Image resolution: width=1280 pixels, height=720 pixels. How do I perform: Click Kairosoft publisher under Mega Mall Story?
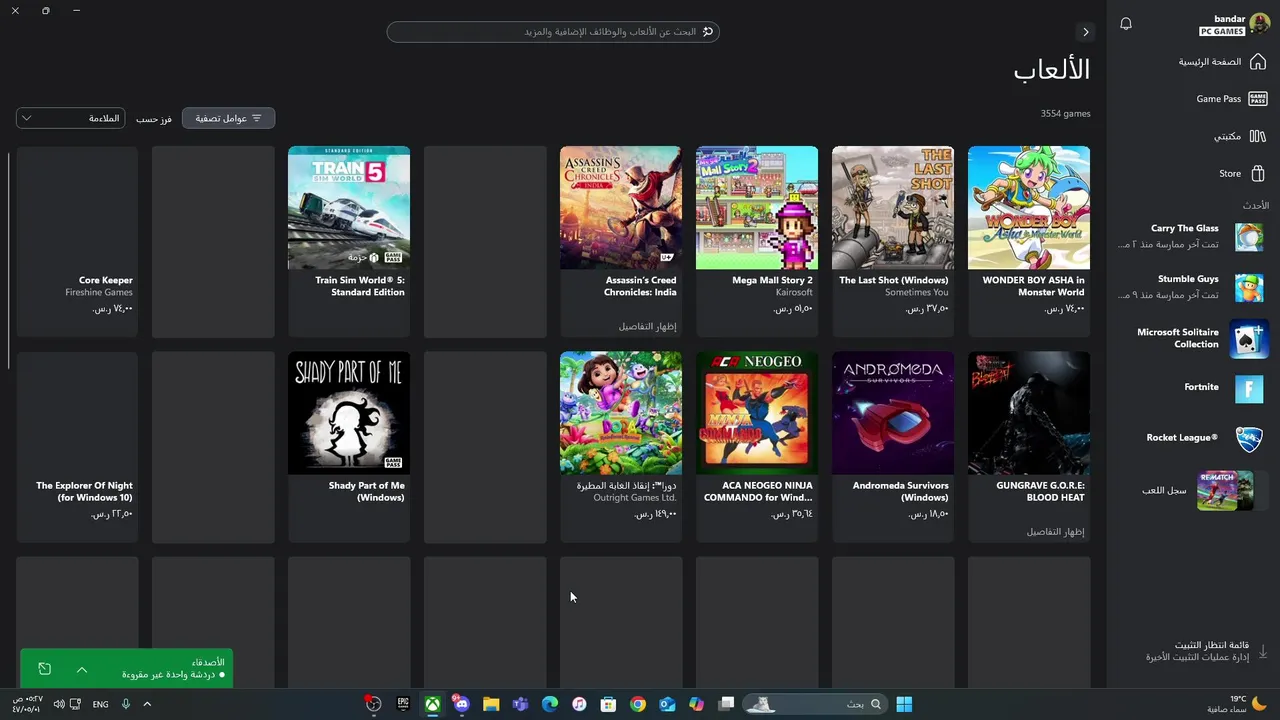tap(795, 292)
